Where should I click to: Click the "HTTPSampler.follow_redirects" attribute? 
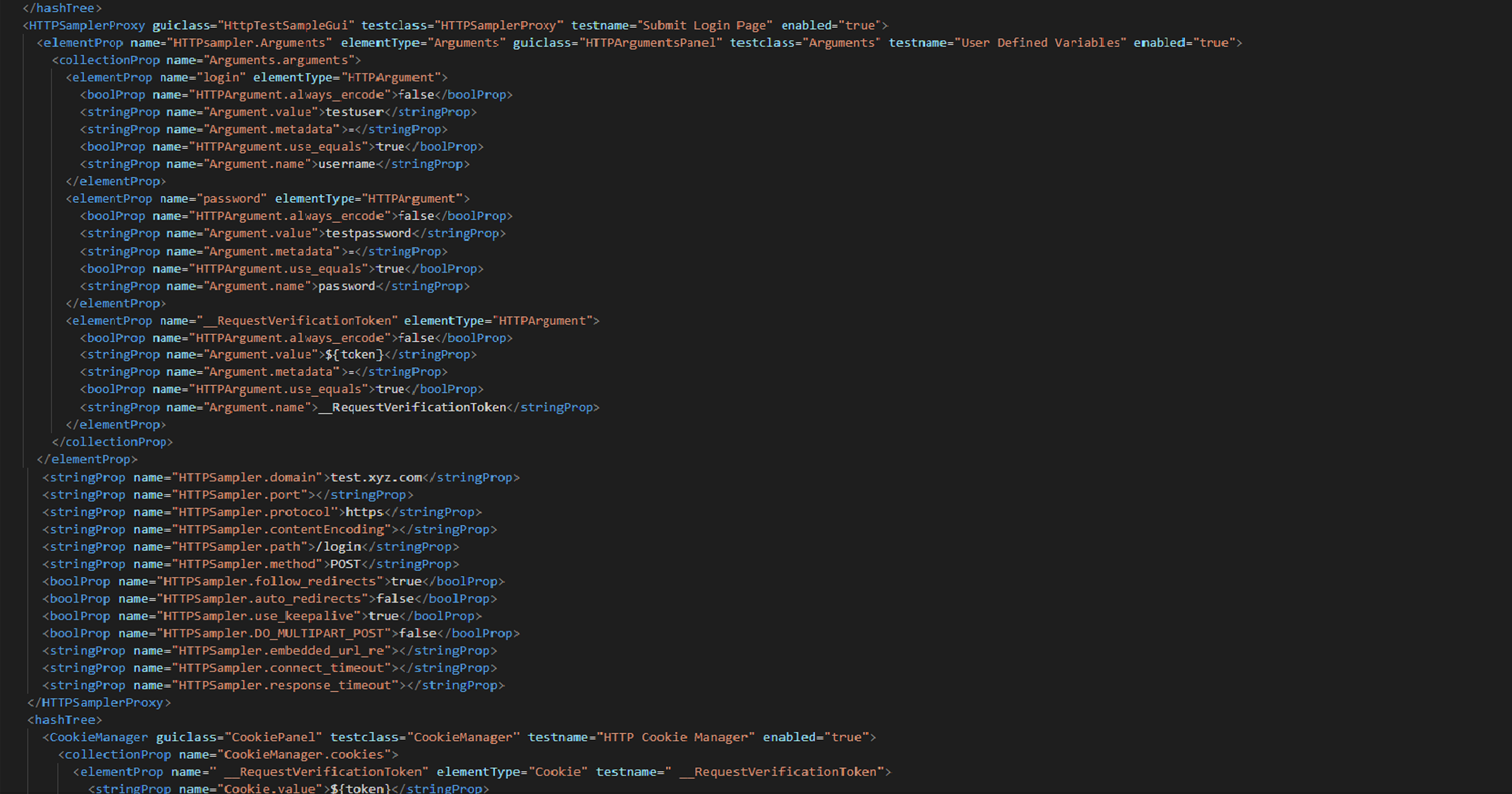[x=270, y=582]
